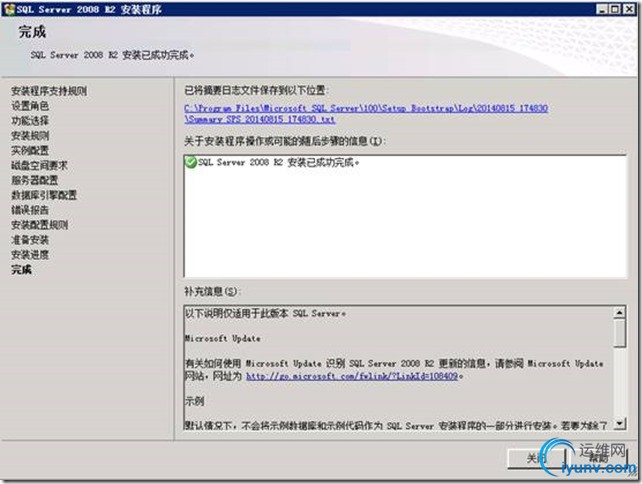
Task: Select the 安装配置规则 step in sidebar
Action: tap(40, 224)
